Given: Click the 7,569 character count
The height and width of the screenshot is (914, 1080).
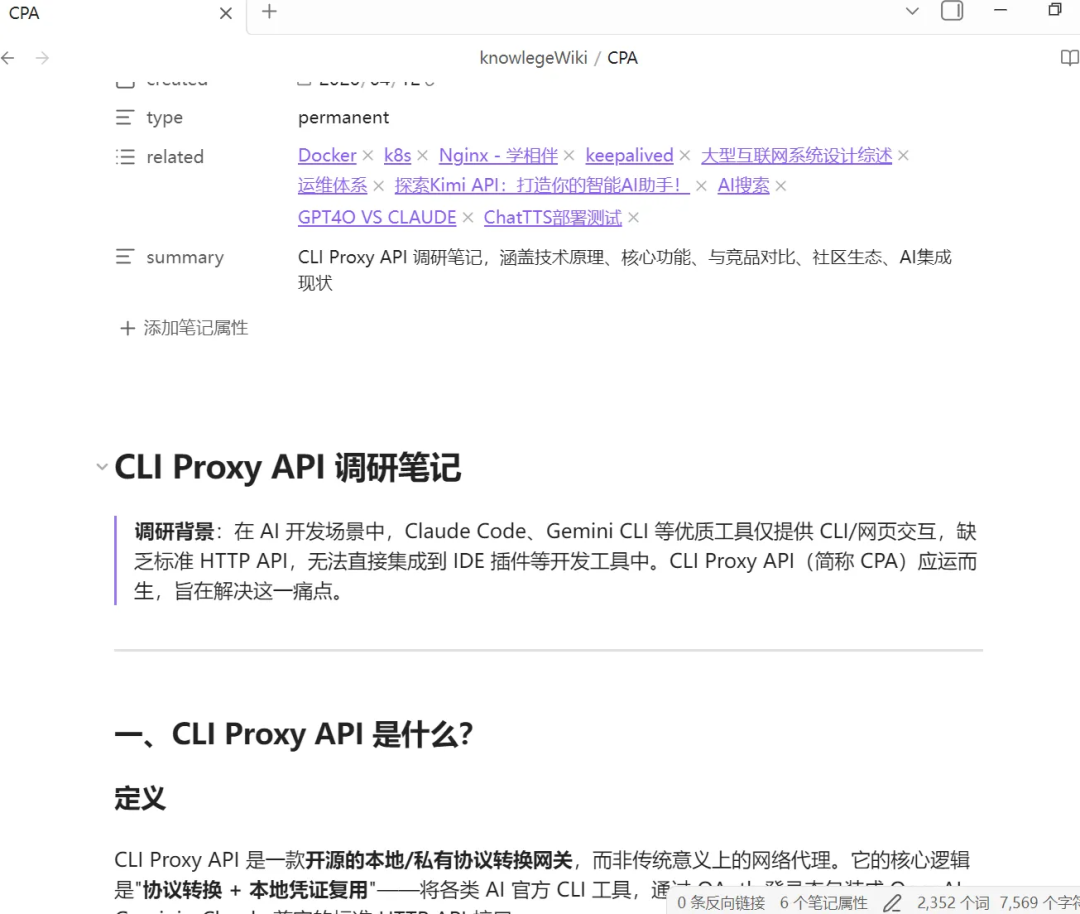Looking at the screenshot, I should tap(1039, 903).
